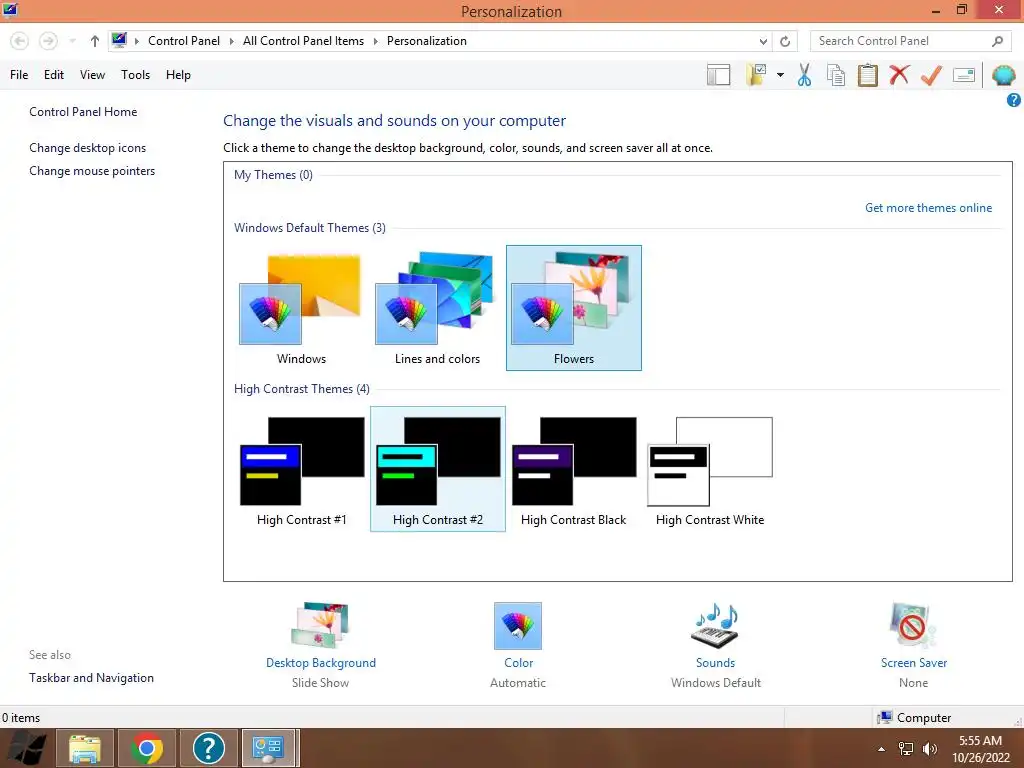Open File Explorer from the taskbar
1024x768 pixels.
[85, 748]
